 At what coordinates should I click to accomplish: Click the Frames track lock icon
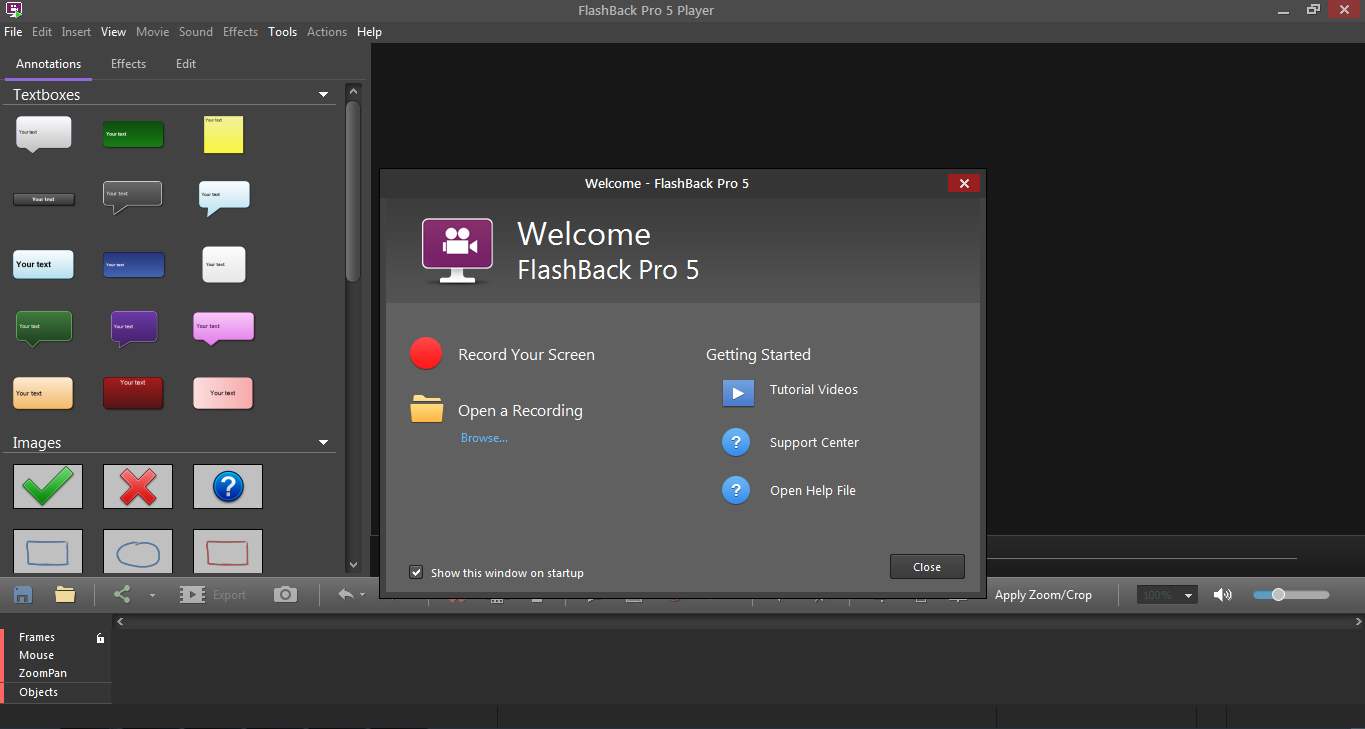[x=100, y=637]
